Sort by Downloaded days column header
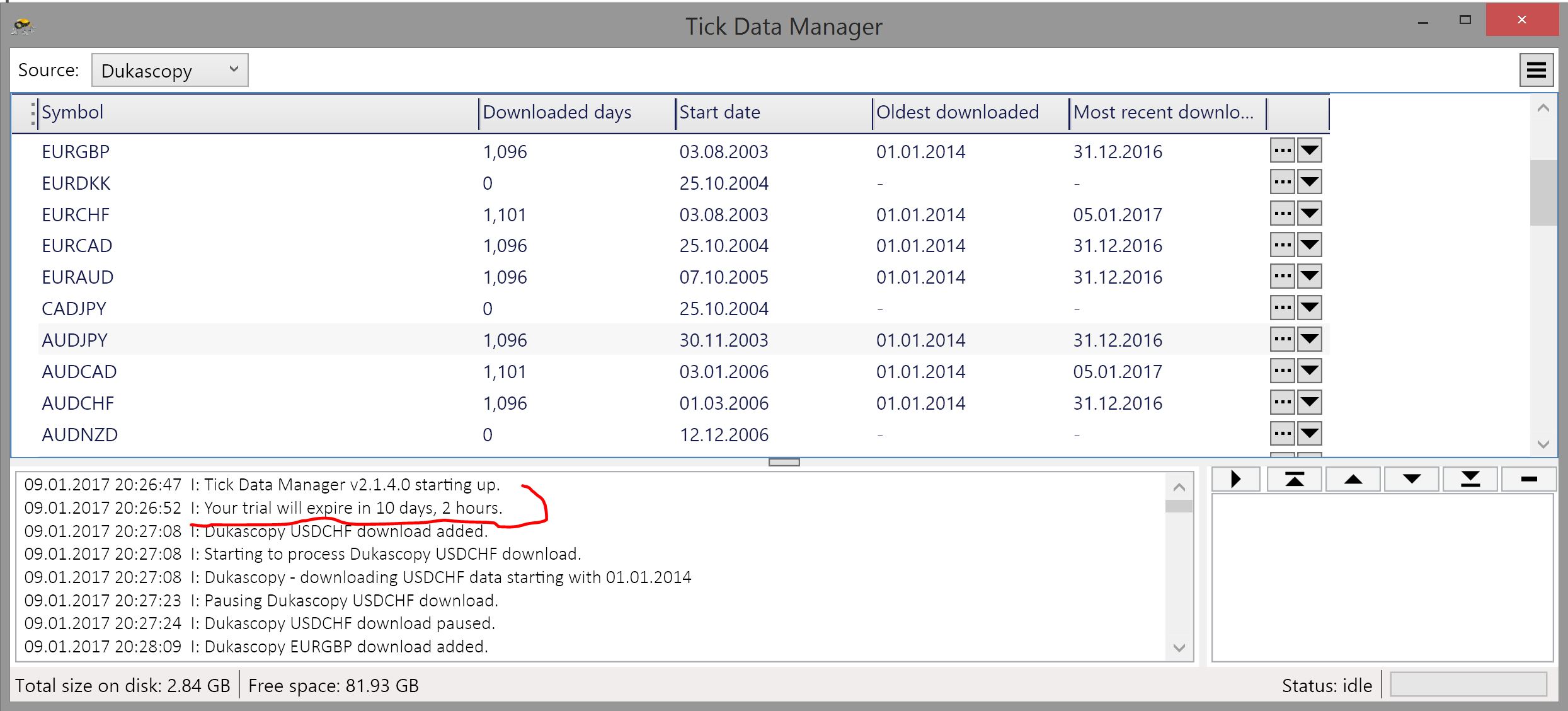The height and width of the screenshot is (711, 1568). tap(576, 113)
